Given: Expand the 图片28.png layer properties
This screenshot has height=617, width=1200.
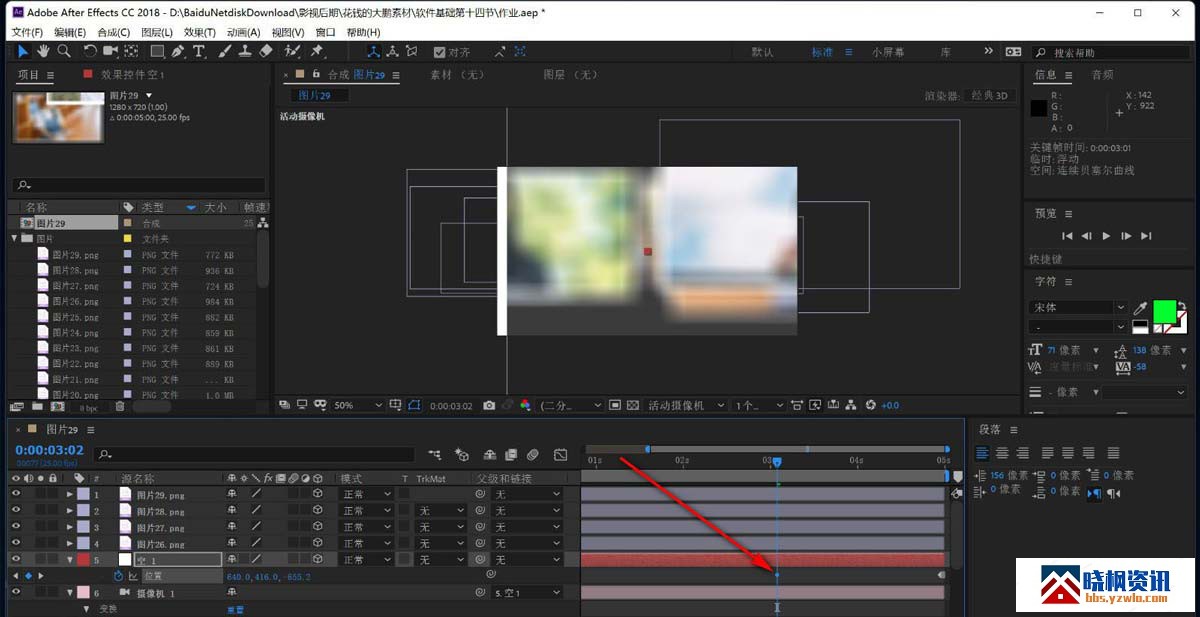Looking at the screenshot, I should 70,511.
